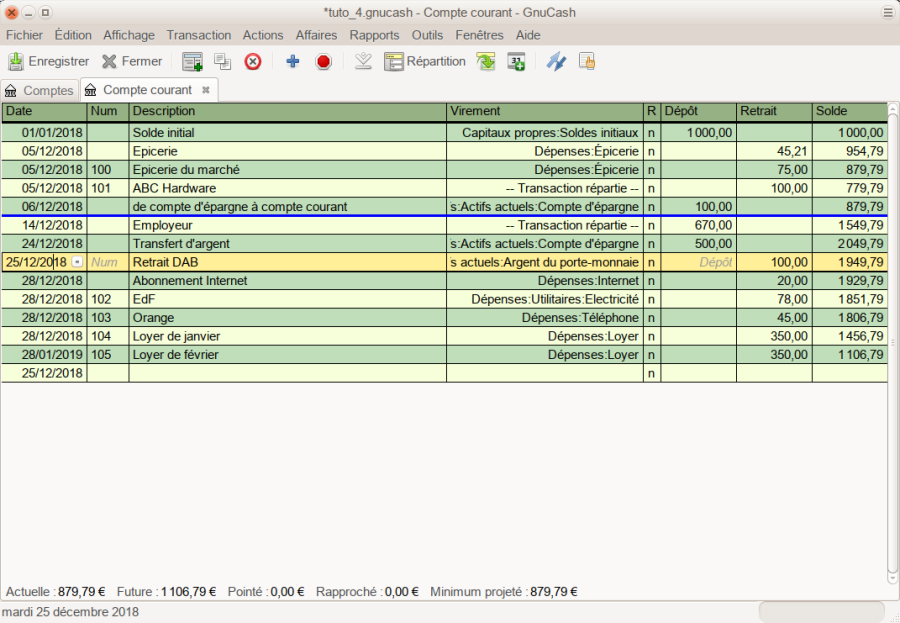Cancel the transaction with red circle icon
This screenshot has height=623, width=900.
[323, 61]
